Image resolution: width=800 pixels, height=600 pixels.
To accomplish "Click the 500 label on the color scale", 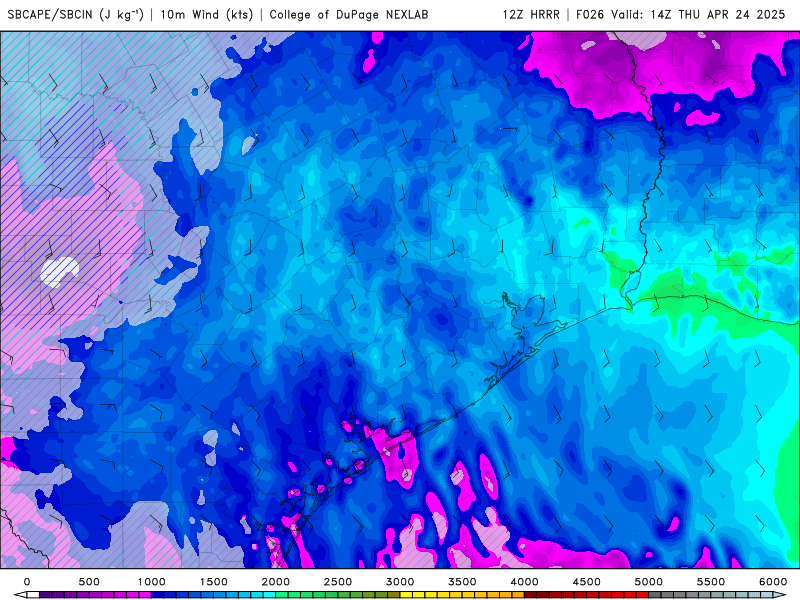I will coord(89,582).
